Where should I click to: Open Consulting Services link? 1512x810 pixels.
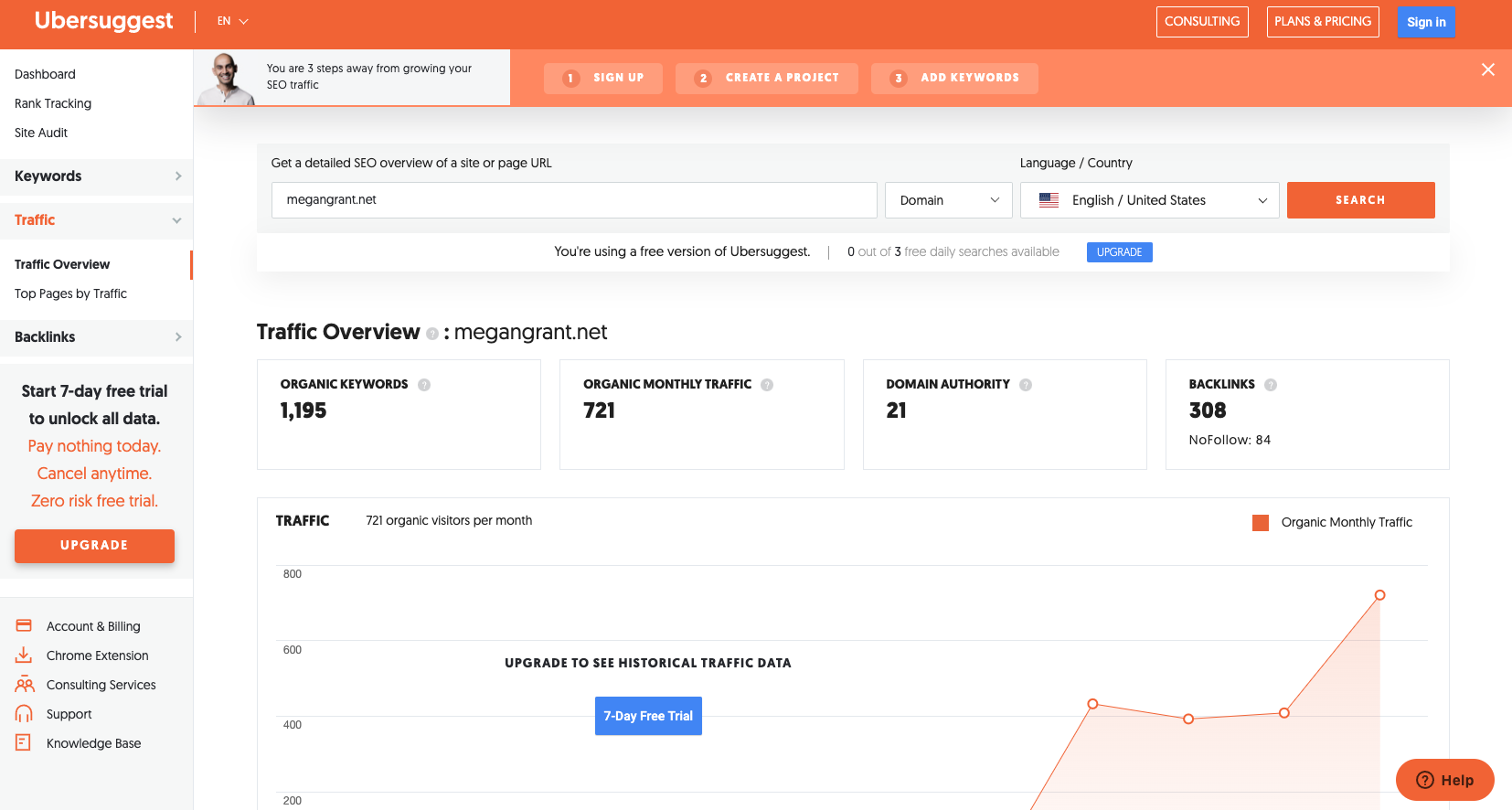click(x=101, y=685)
